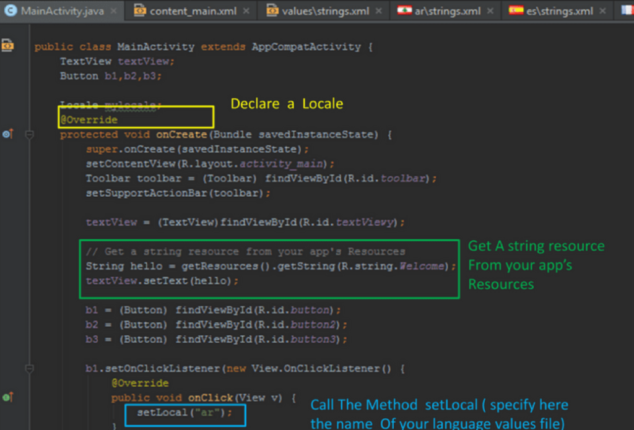Collapse the onCreate method using fold marker
634x430 pixels.
point(27,134)
